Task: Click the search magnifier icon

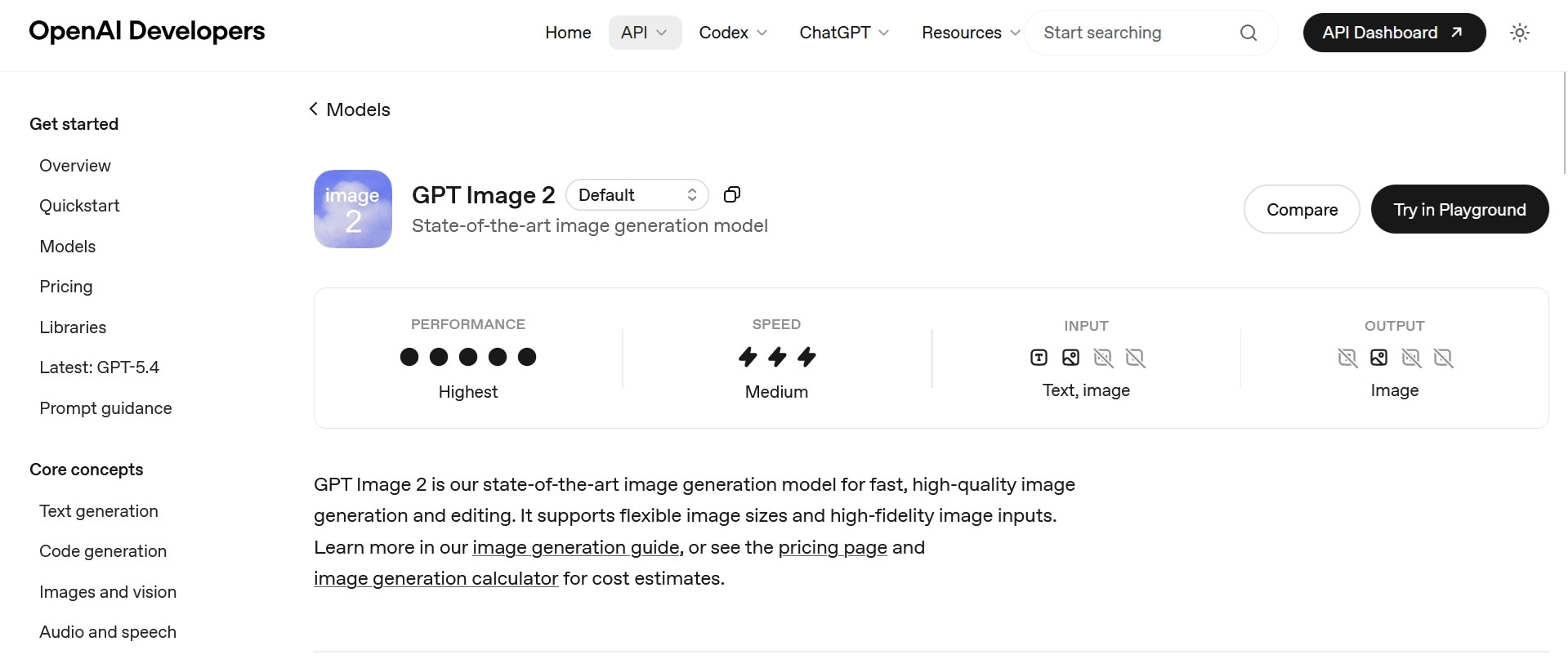Action: [x=1248, y=33]
